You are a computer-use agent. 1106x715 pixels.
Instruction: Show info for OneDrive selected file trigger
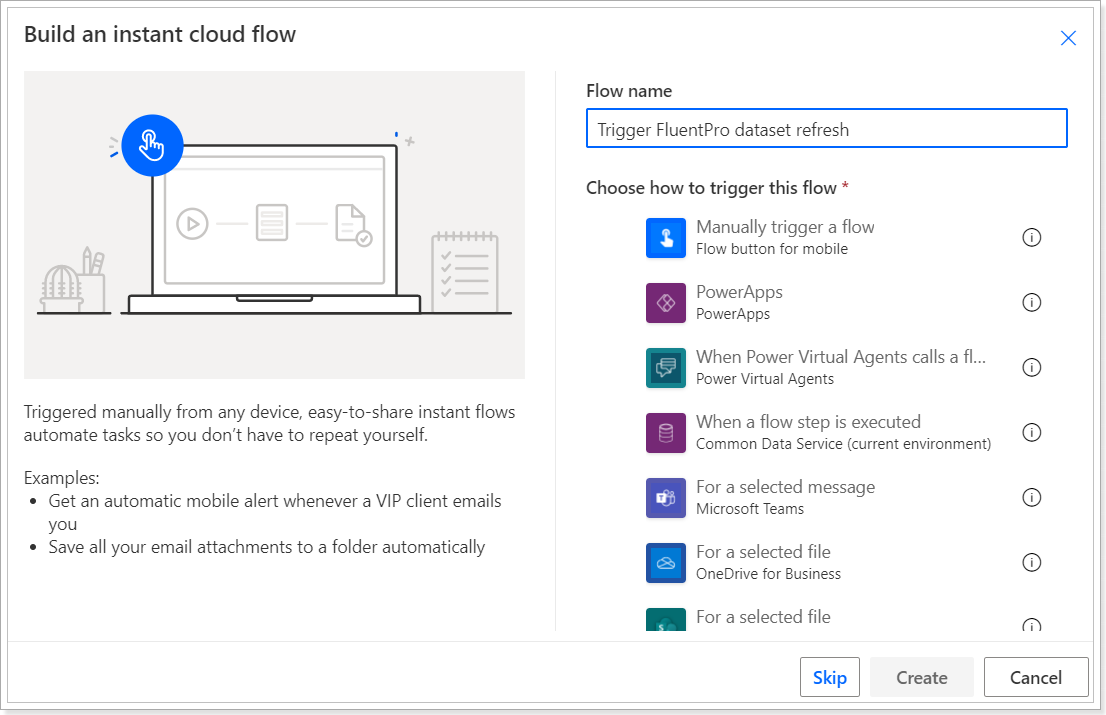[1031, 562]
